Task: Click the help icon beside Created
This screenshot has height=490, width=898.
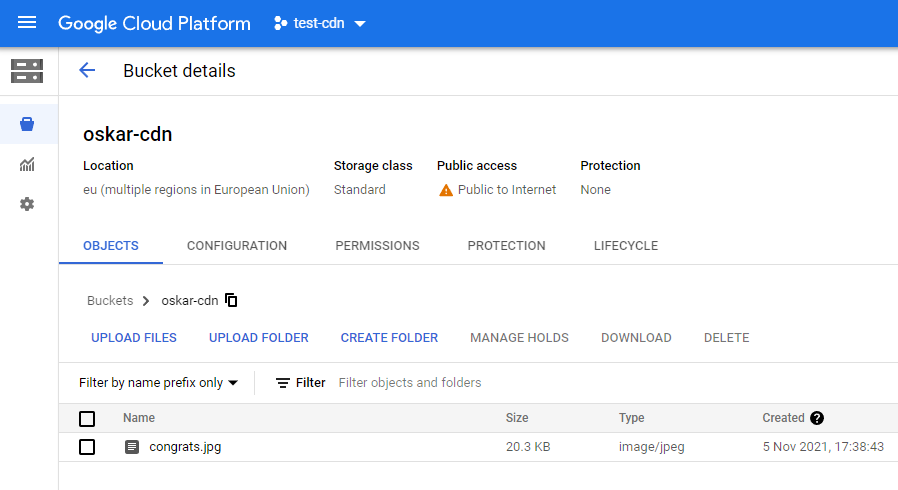Action: (x=817, y=418)
